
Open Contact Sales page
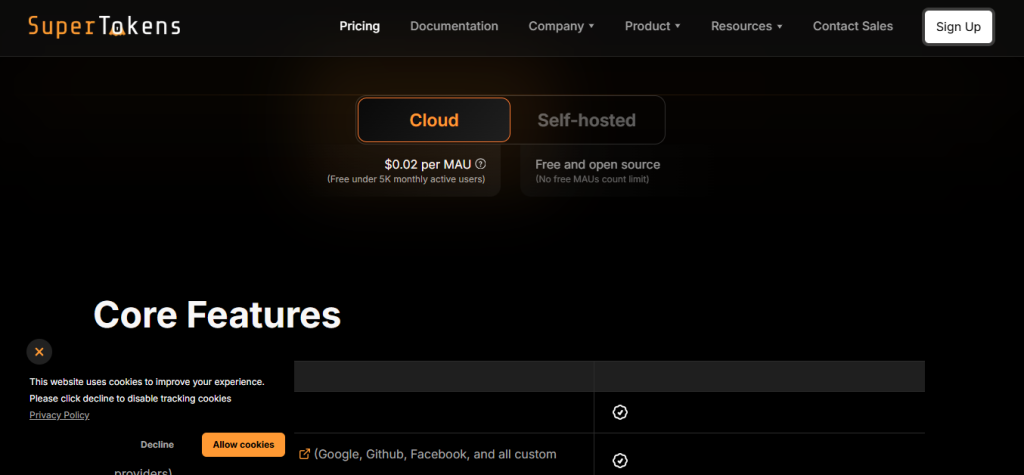[x=852, y=26]
